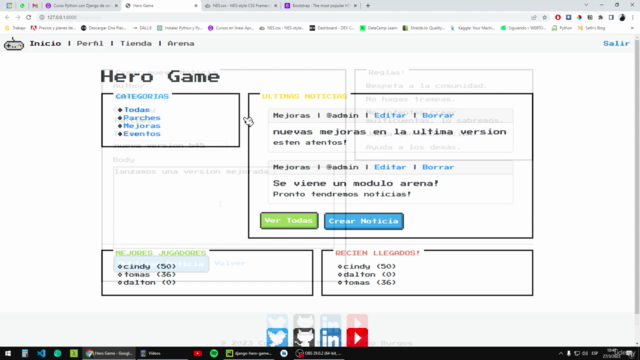The height and width of the screenshot is (360, 640).
Task: Show hidden system tray icons chevron
Action: pos(560,353)
